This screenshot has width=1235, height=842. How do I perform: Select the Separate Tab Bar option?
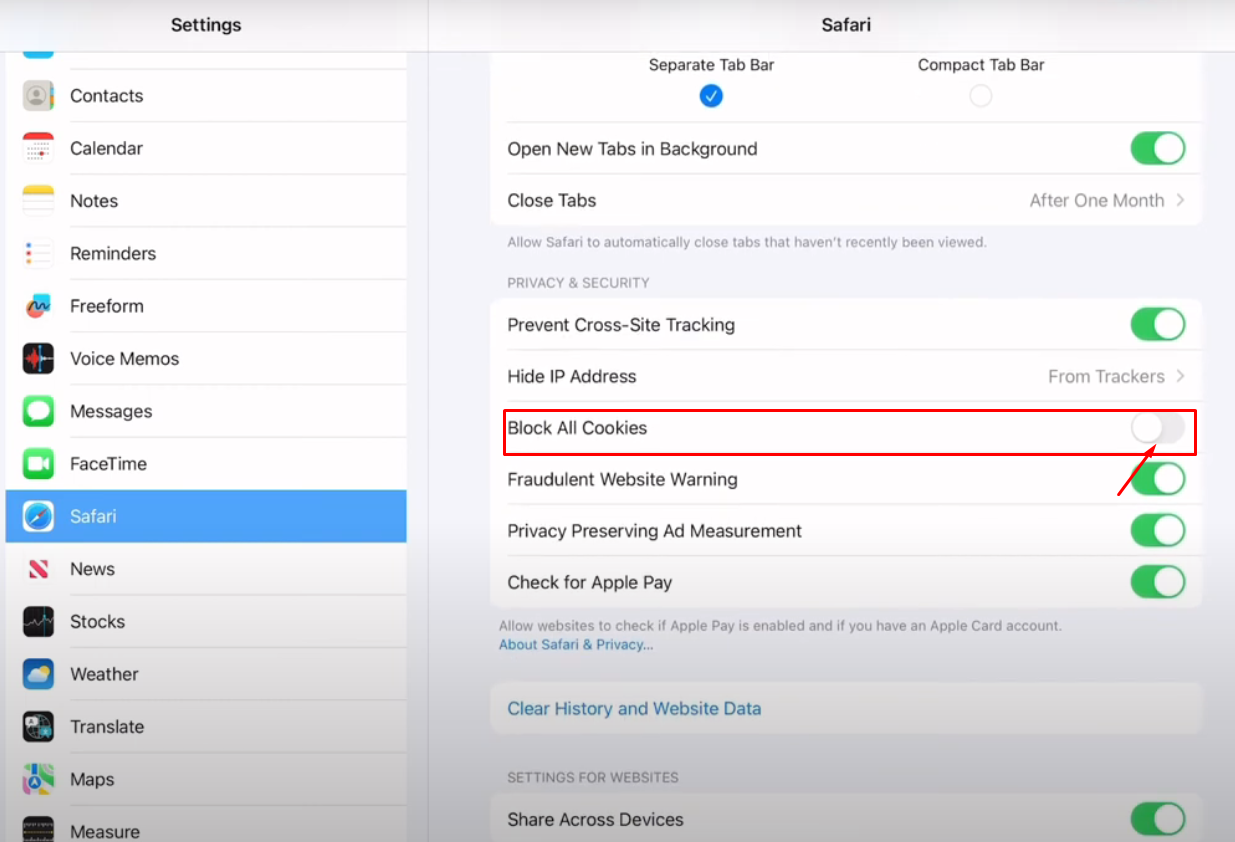coord(711,96)
